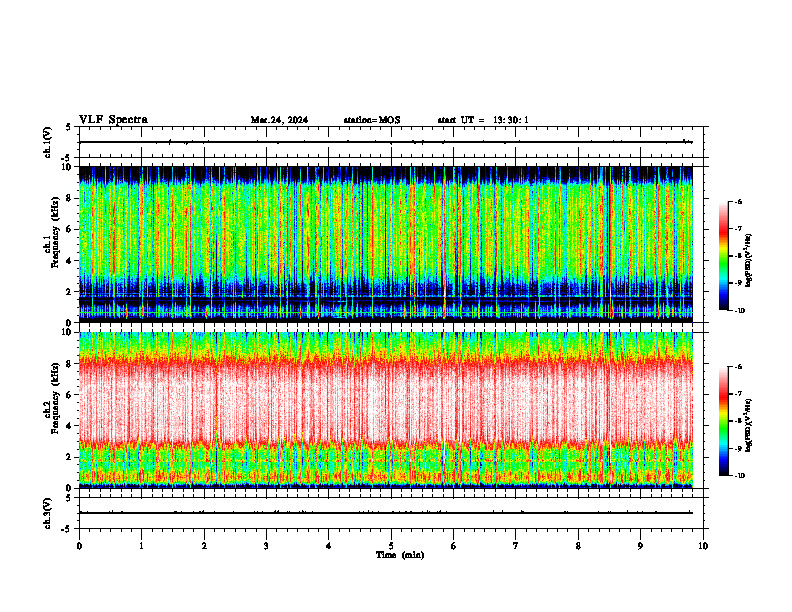Image resolution: width=792 pixels, height=612 pixels.
Task: Click time axis tick label "1"
Action: pyautogui.click(x=141, y=546)
